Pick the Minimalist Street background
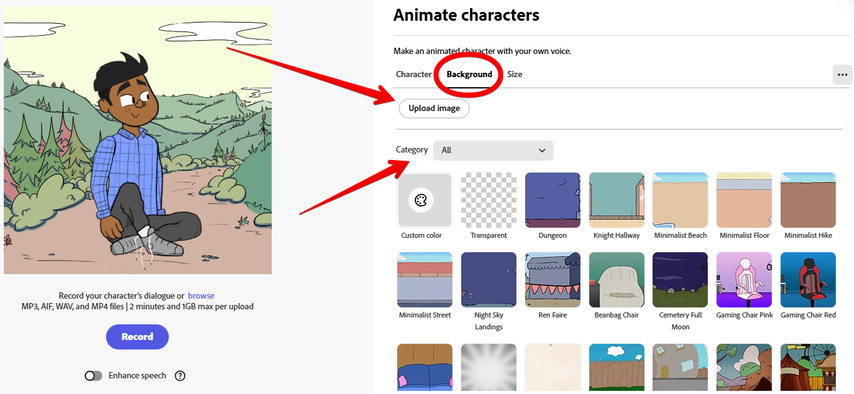 (x=425, y=280)
